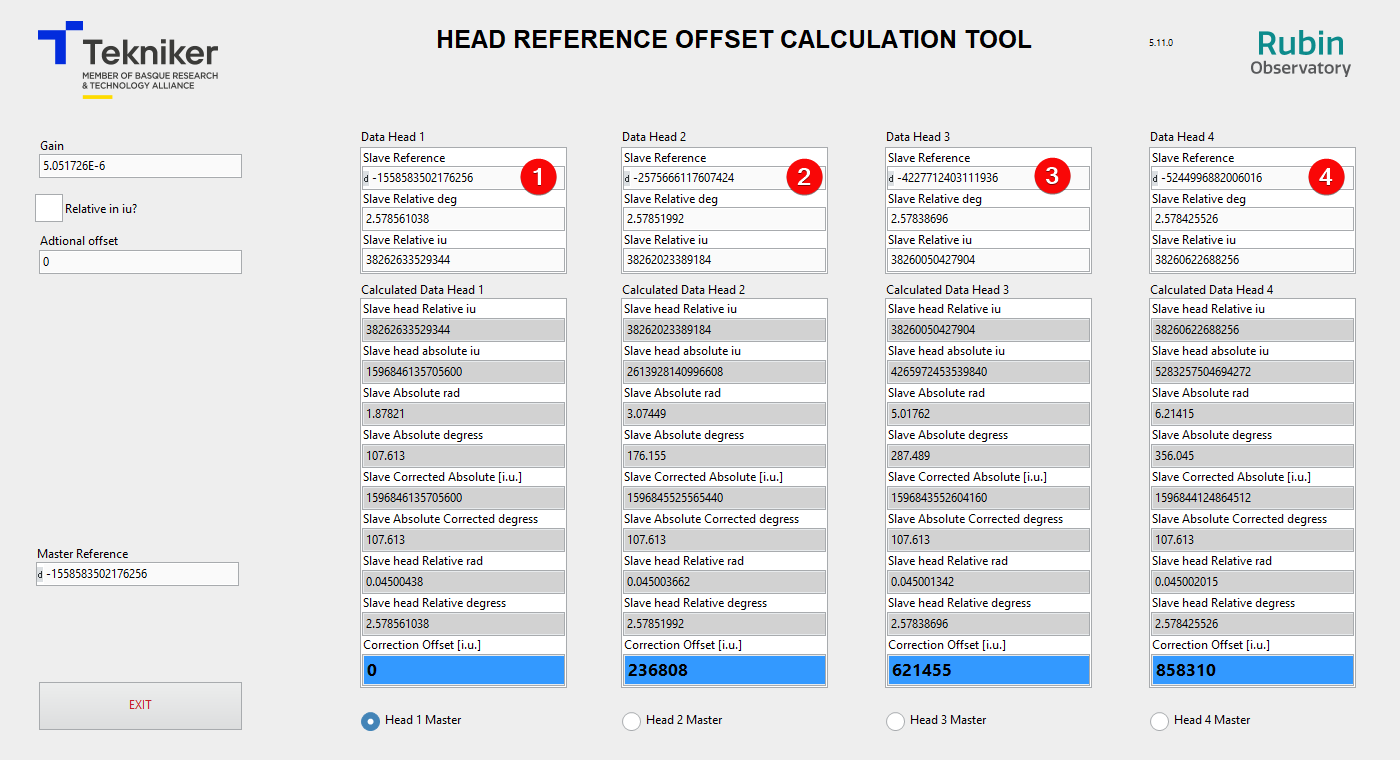The height and width of the screenshot is (760, 1400).
Task: Open Data Head 4 Slave Reference format selector
Action: [x=1155, y=179]
